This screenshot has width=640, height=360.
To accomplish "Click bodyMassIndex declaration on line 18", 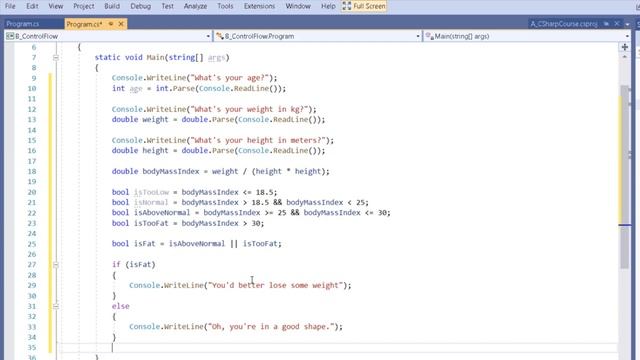I will coord(171,171).
